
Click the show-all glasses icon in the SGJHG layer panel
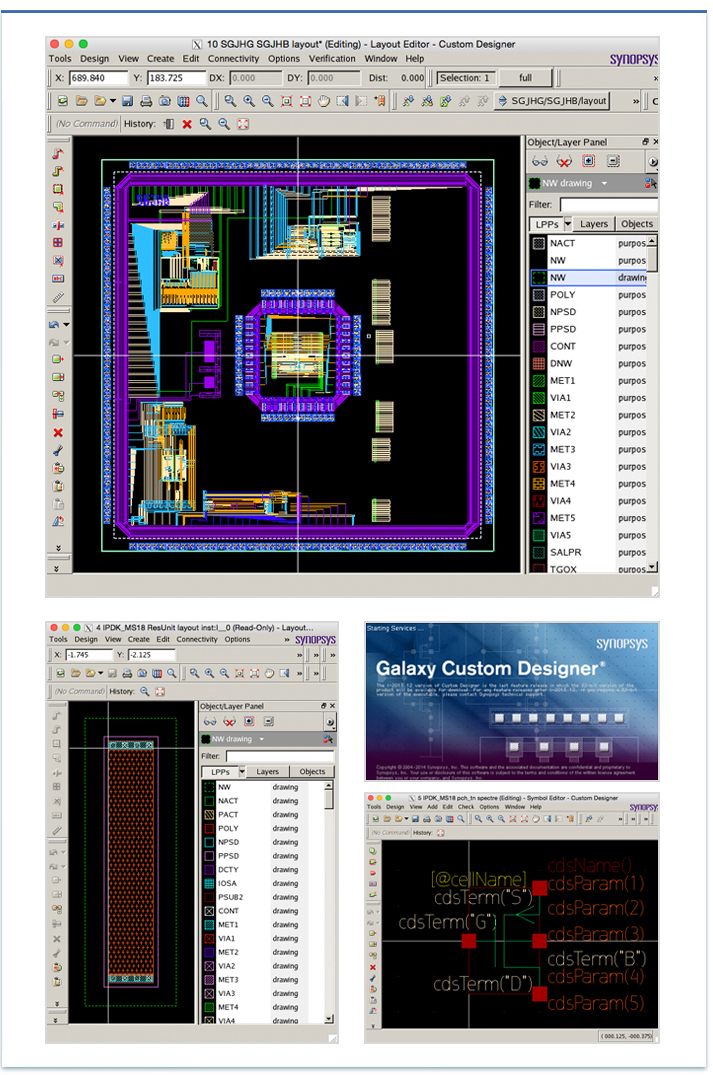pyautogui.click(x=540, y=162)
